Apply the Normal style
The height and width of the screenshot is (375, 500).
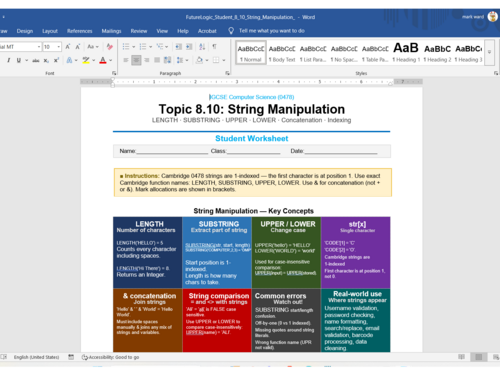pos(251,52)
